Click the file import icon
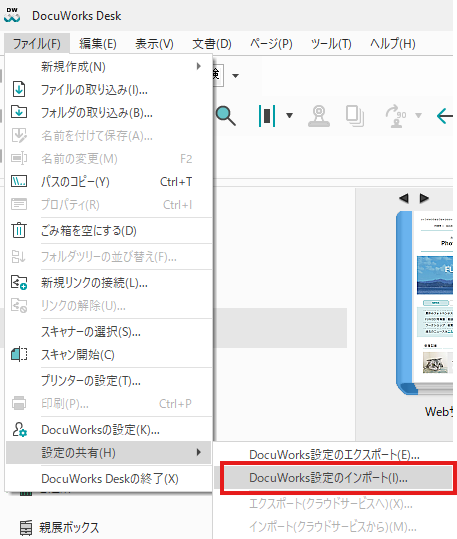 coord(19,89)
